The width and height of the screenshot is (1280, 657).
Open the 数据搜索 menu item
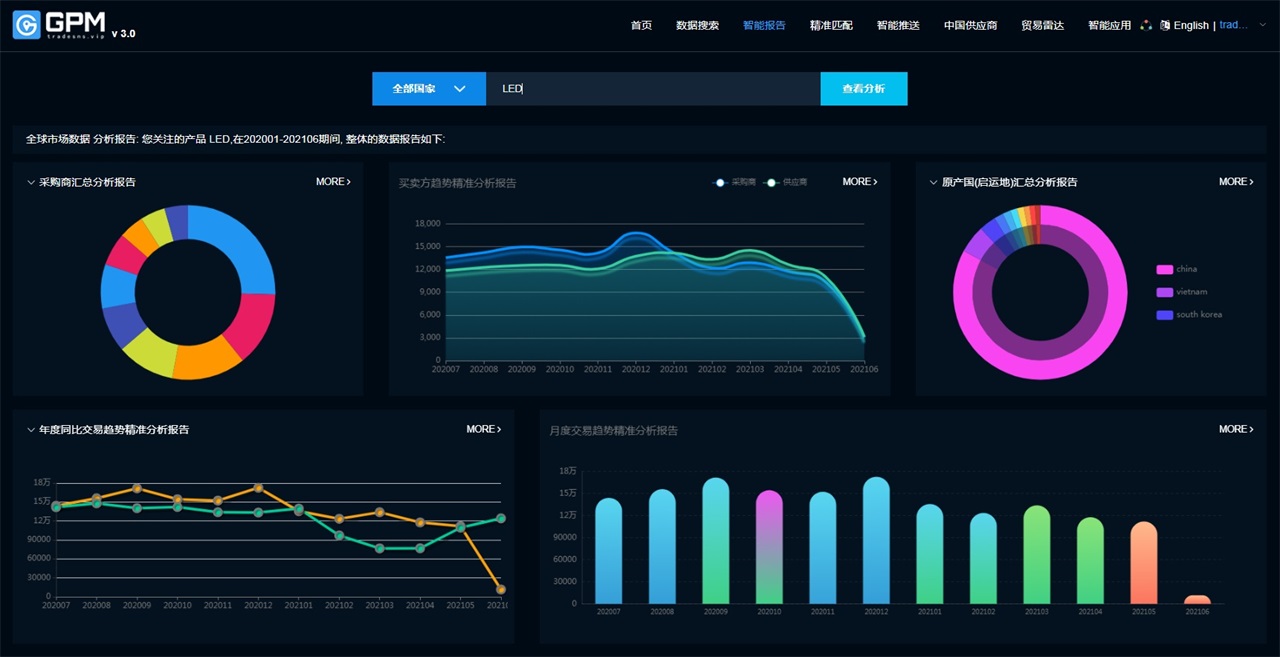tap(697, 25)
